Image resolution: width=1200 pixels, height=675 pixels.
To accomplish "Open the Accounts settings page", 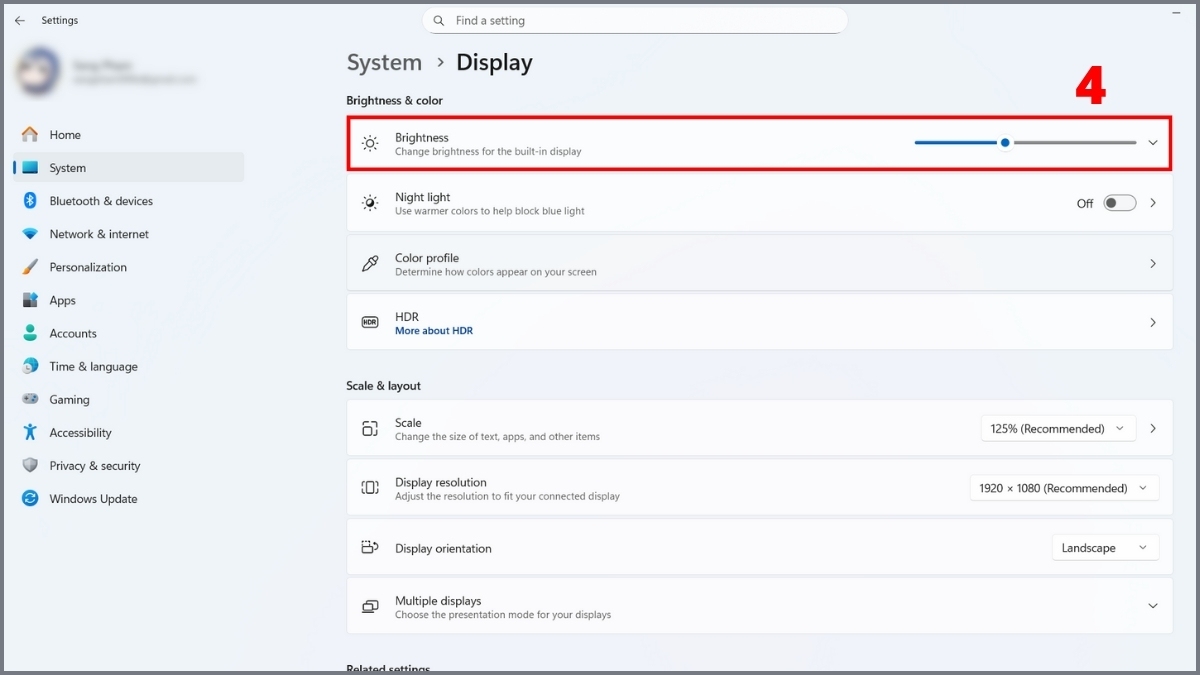I will [x=73, y=334].
